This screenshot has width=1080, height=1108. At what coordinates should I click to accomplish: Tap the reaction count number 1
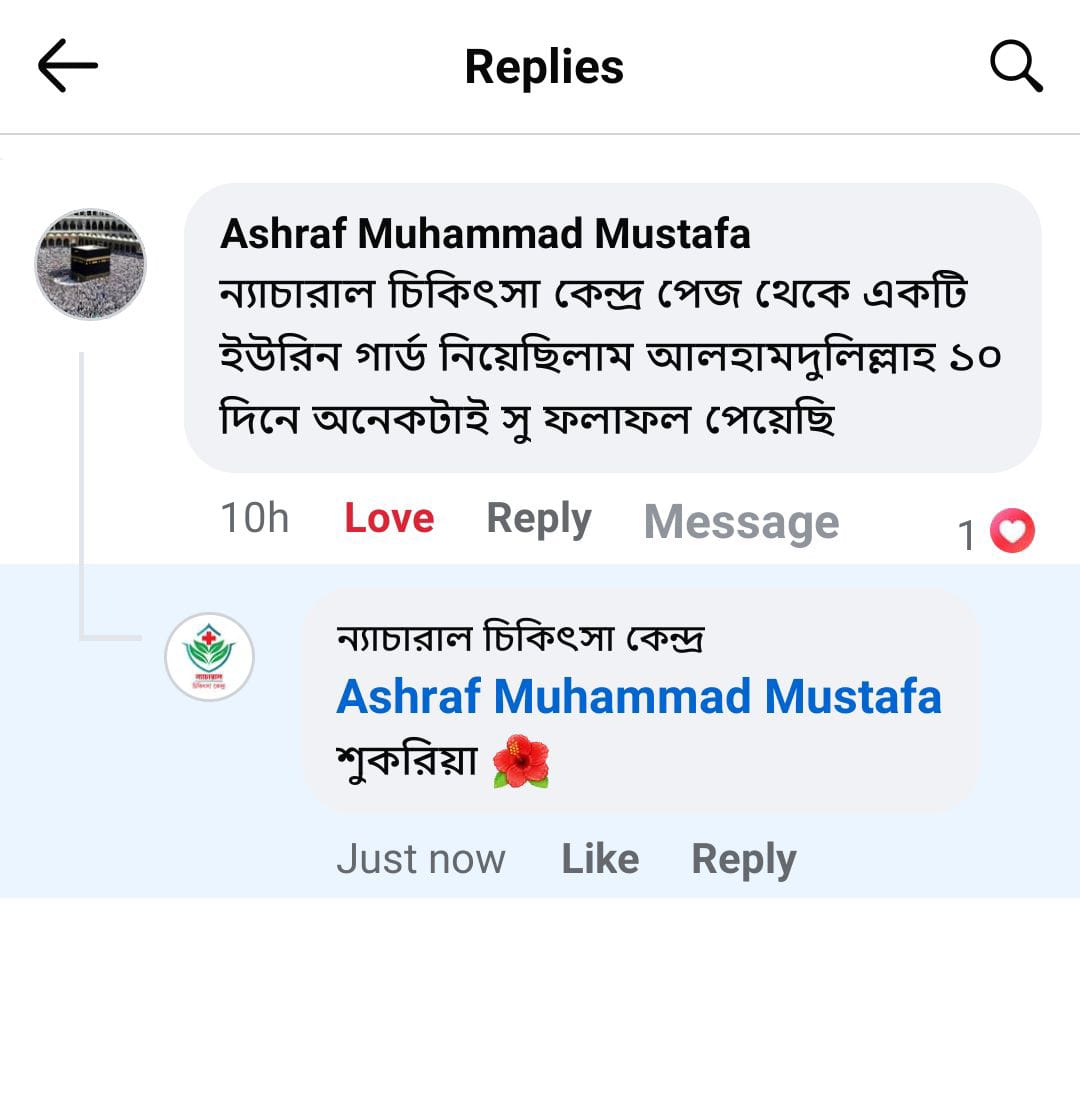tap(966, 535)
